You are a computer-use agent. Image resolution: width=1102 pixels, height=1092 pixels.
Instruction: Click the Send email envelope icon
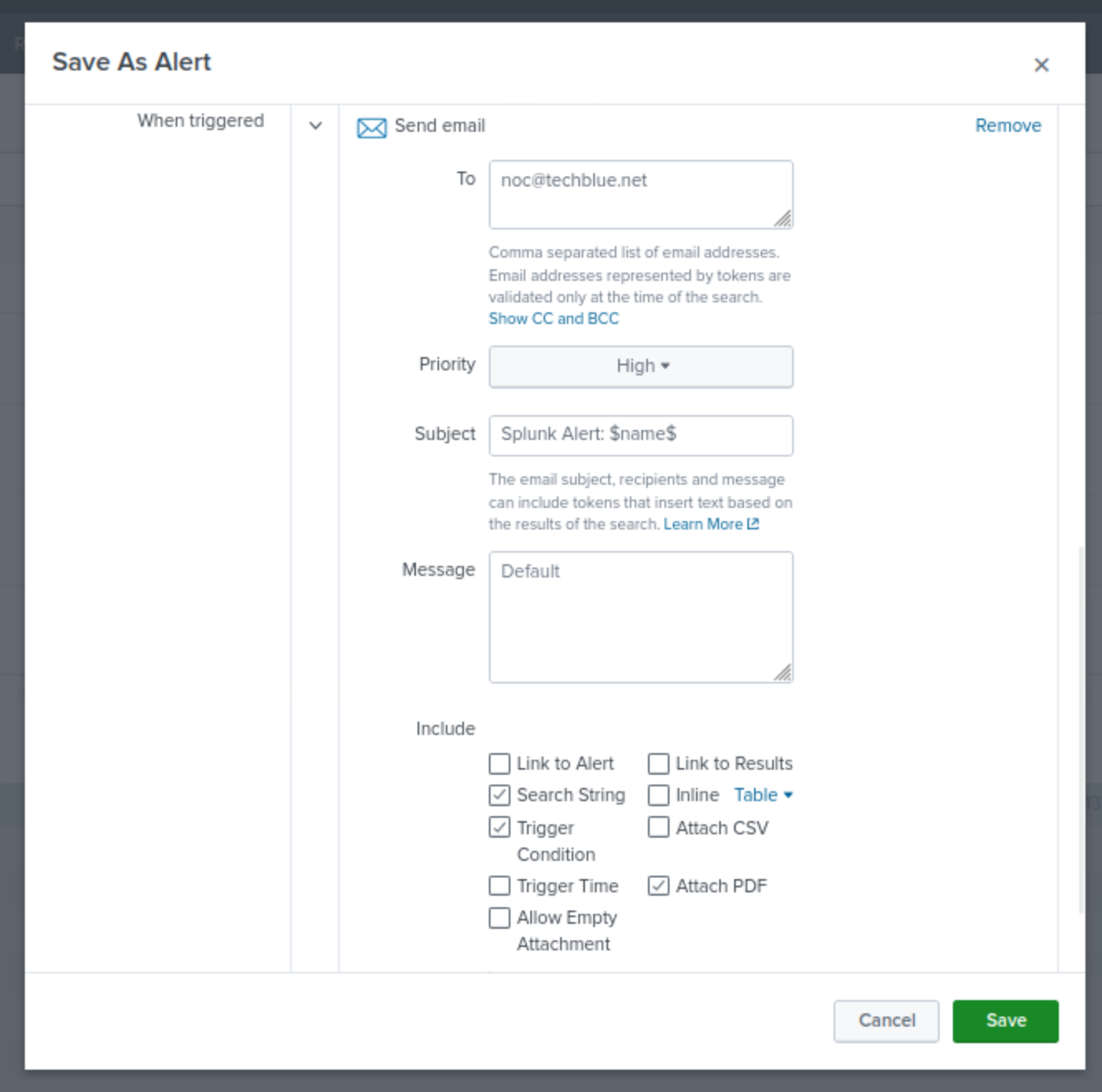(371, 128)
